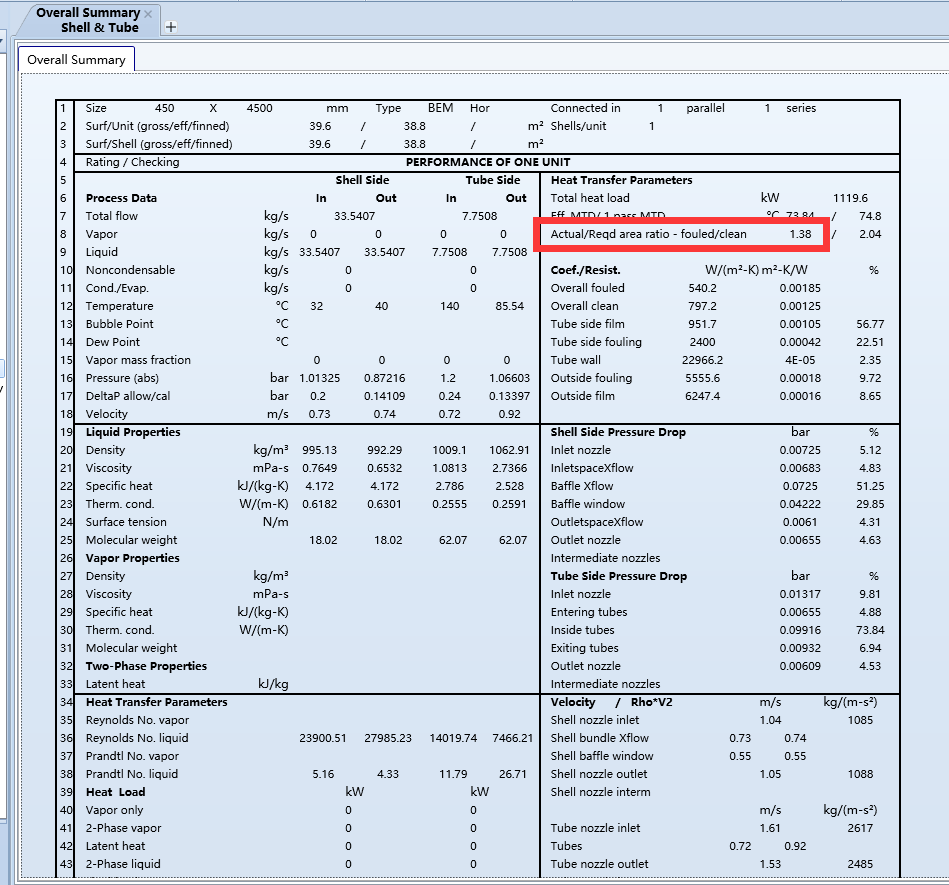Screen dimensions: 949x885
Task: Click the Tube Side Pressure Drop heading
Action: pyautogui.click(x=619, y=576)
